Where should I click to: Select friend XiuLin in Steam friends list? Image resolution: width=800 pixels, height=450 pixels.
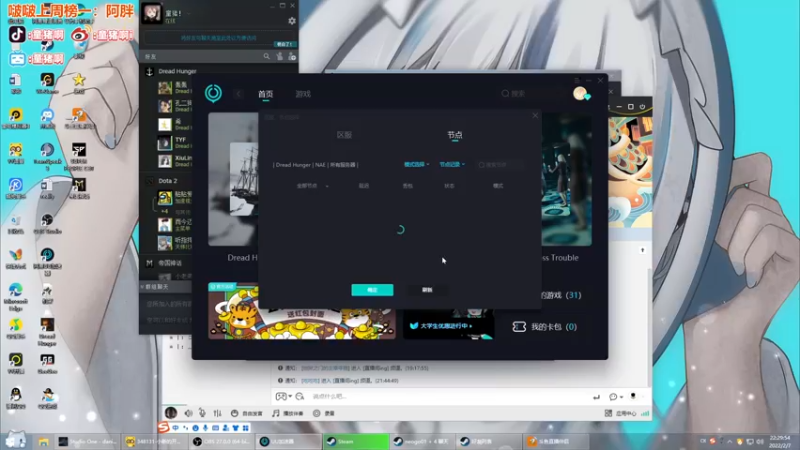tap(174, 161)
